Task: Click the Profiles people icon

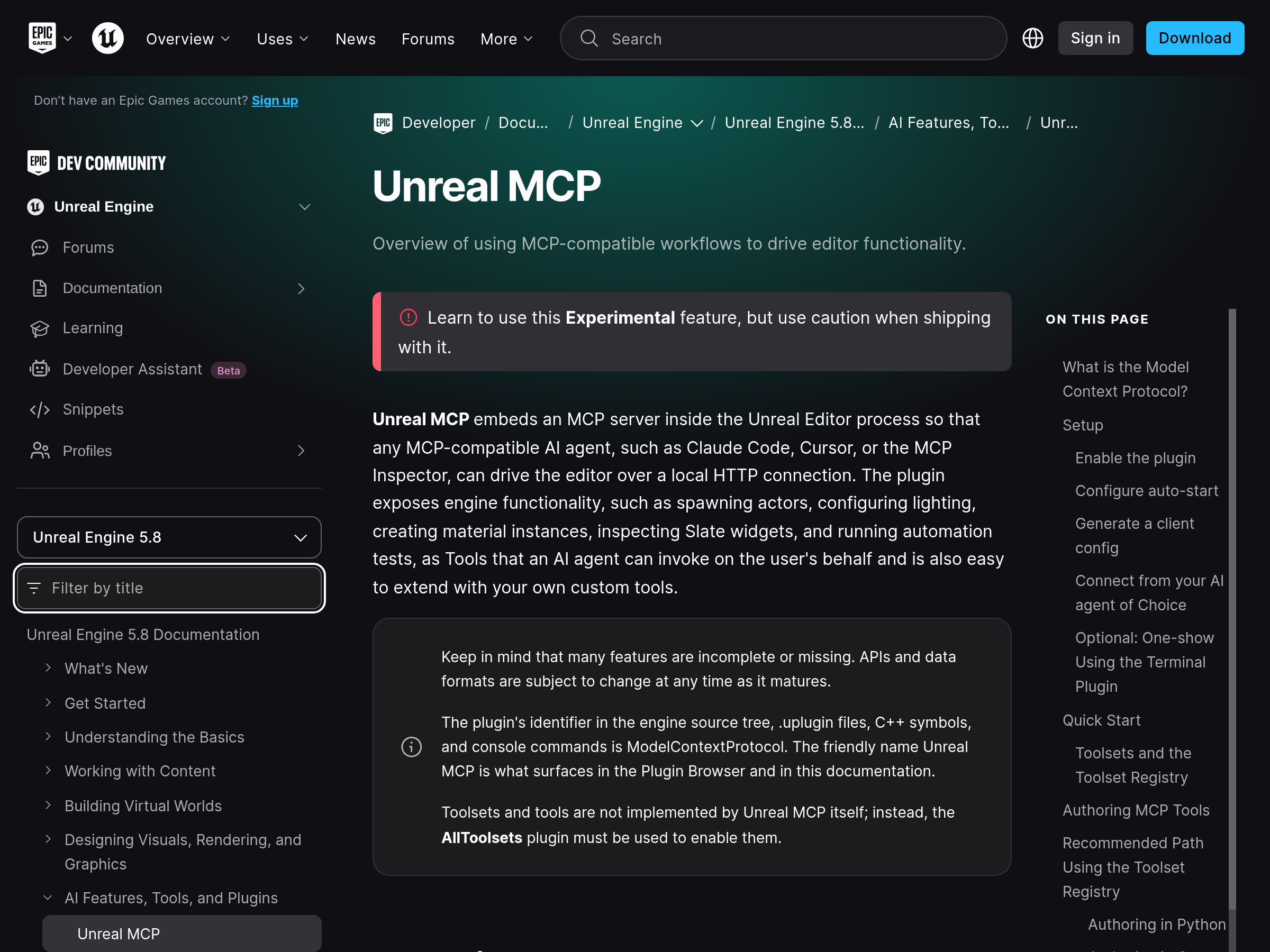Action: click(x=40, y=451)
